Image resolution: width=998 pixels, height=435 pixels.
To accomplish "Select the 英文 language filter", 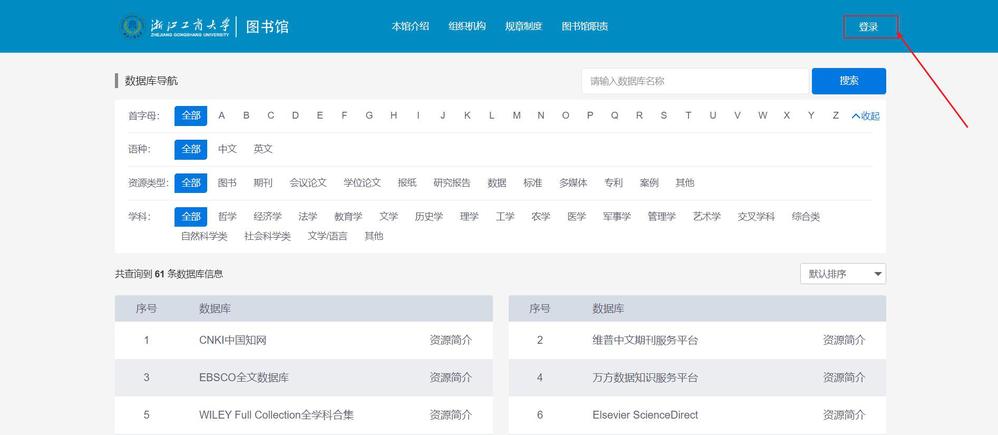I will [263, 149].
